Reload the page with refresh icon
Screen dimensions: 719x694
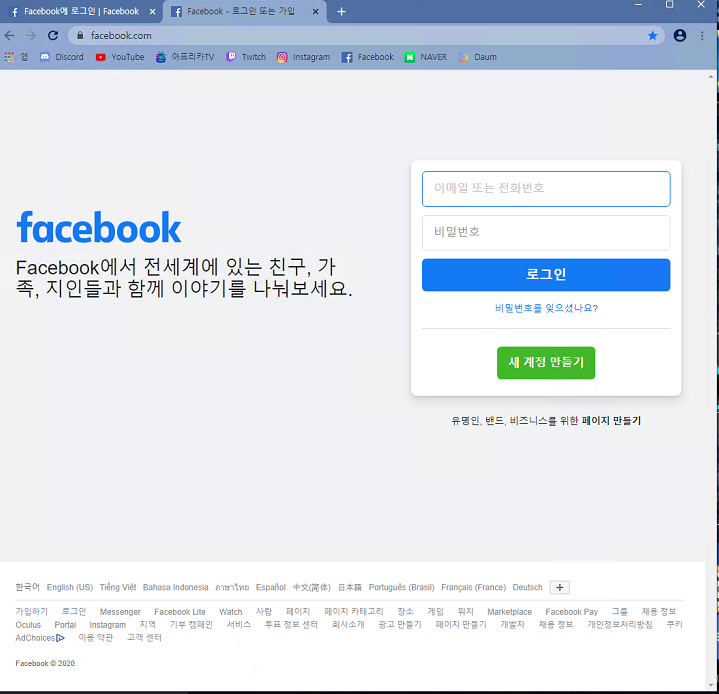click(53, 35)
